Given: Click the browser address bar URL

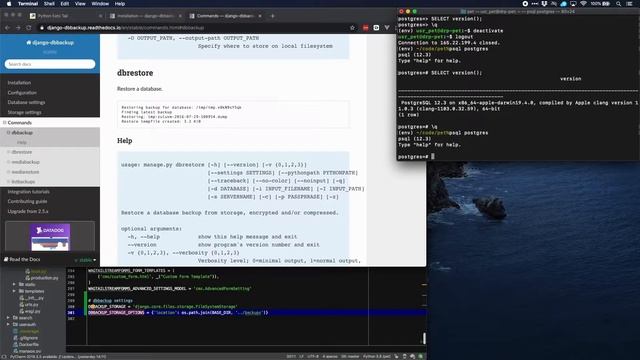Looking at the screenshot, I should click(125, 28).
